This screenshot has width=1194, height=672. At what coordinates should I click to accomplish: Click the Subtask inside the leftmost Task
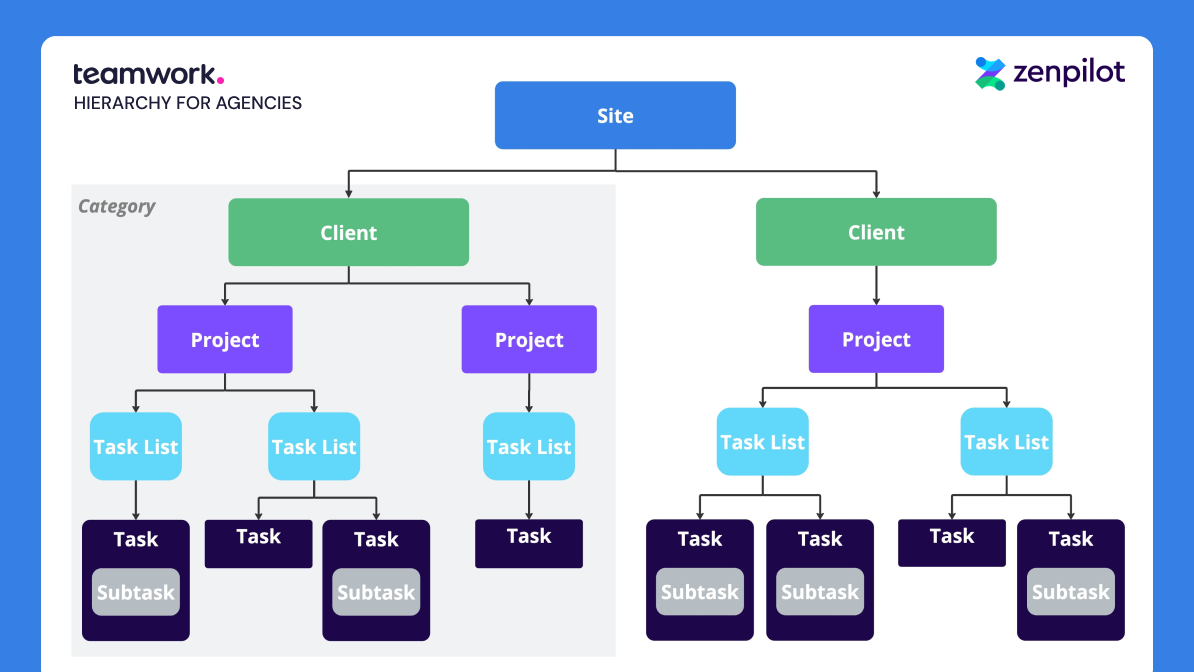[x=135, y=592]
